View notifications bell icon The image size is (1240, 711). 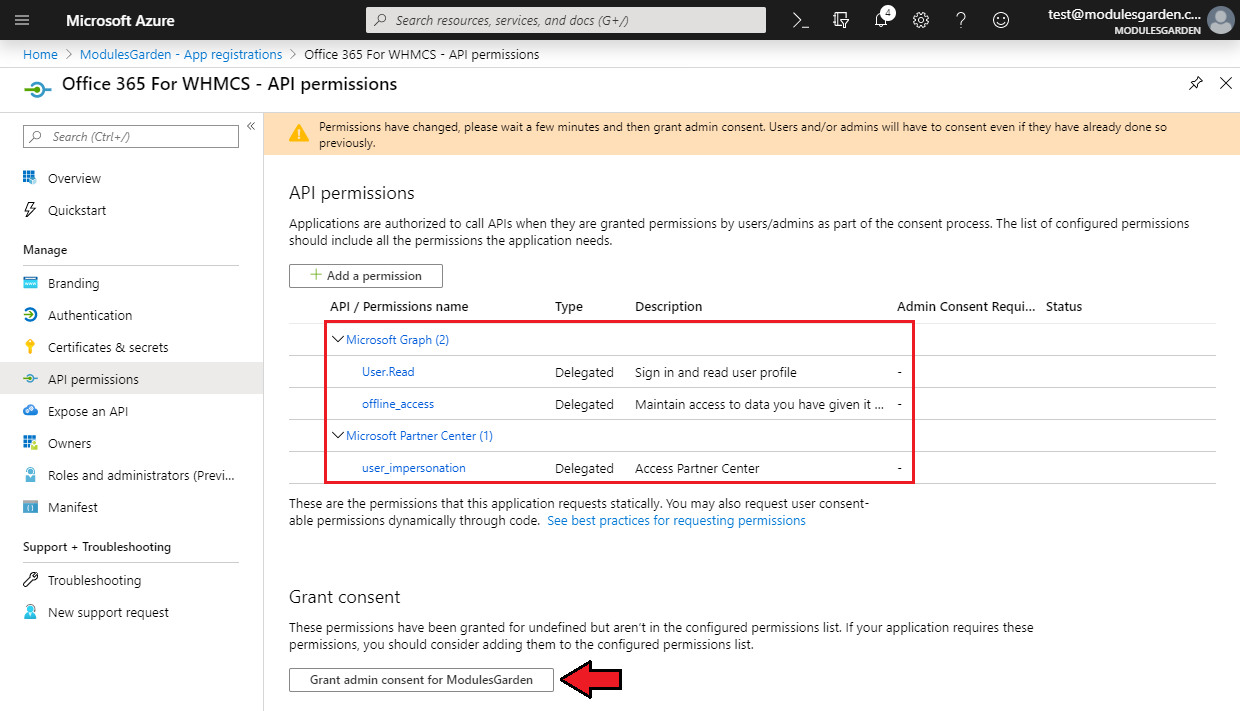881,20
